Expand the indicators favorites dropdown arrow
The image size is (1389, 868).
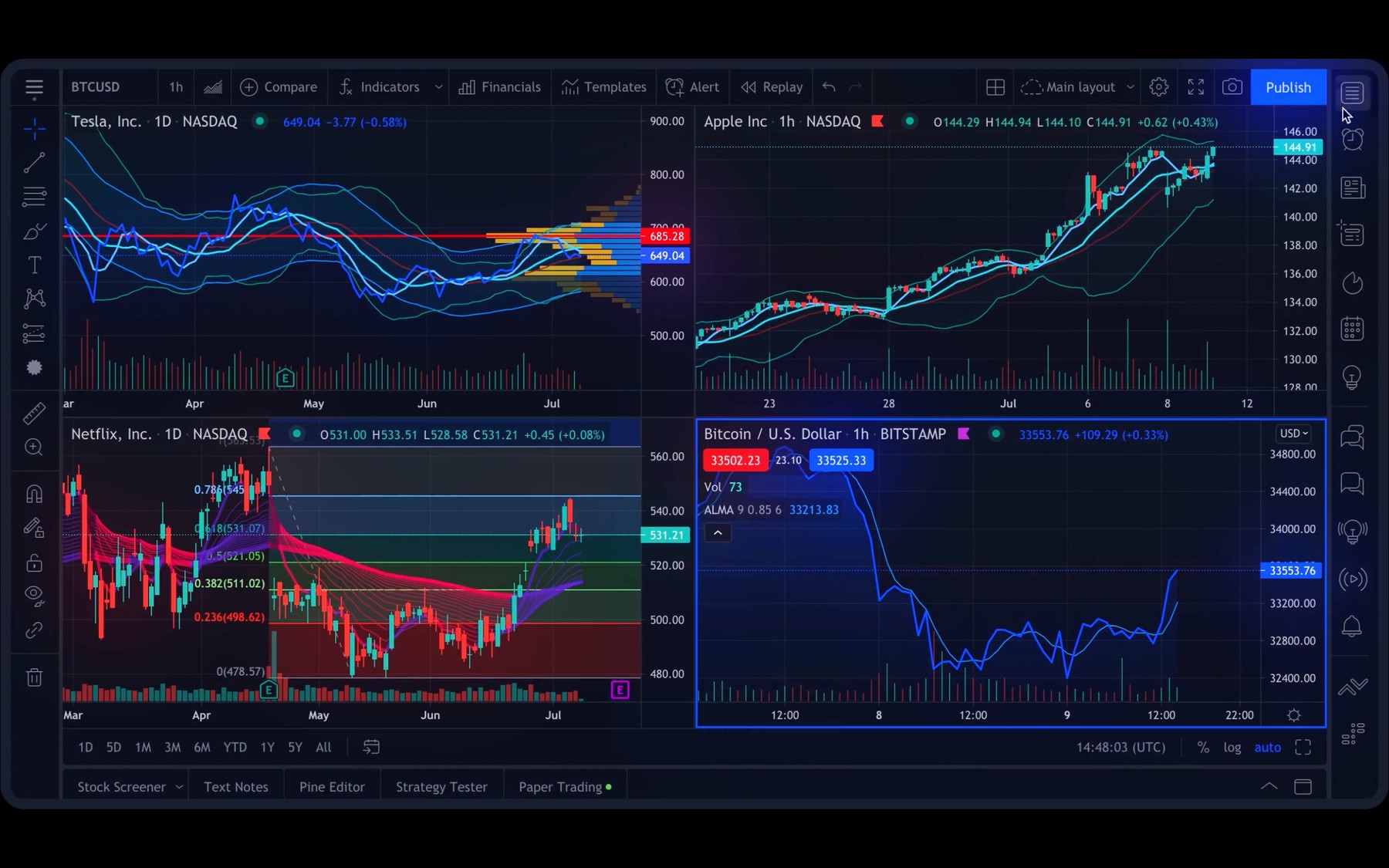438,87
